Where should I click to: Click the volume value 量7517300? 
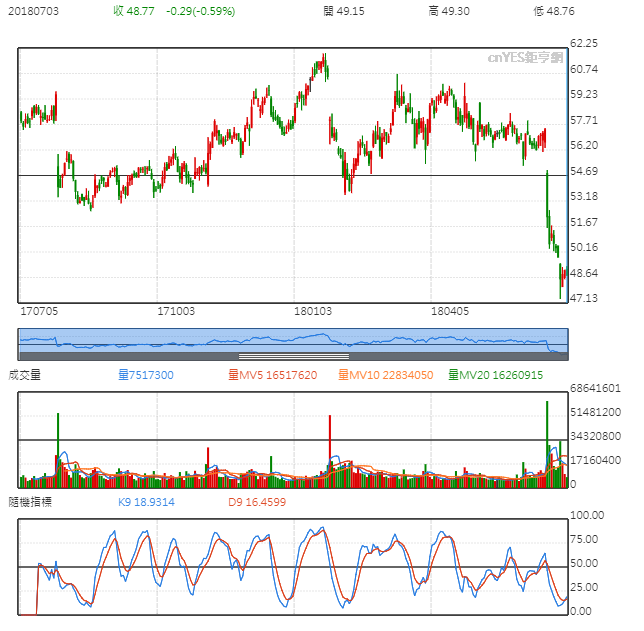146,375
